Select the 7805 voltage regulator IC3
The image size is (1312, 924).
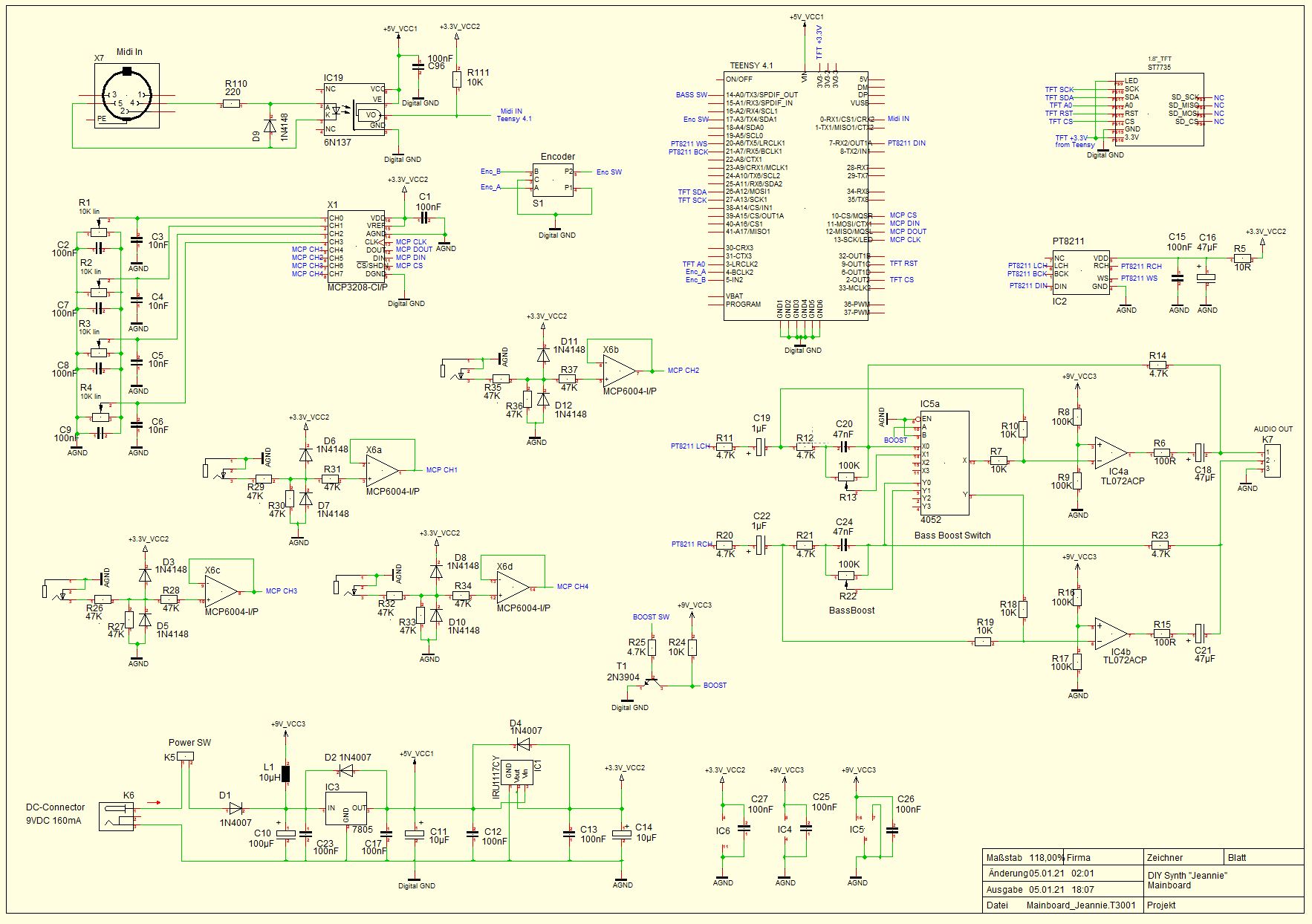[x=345, y=809]
